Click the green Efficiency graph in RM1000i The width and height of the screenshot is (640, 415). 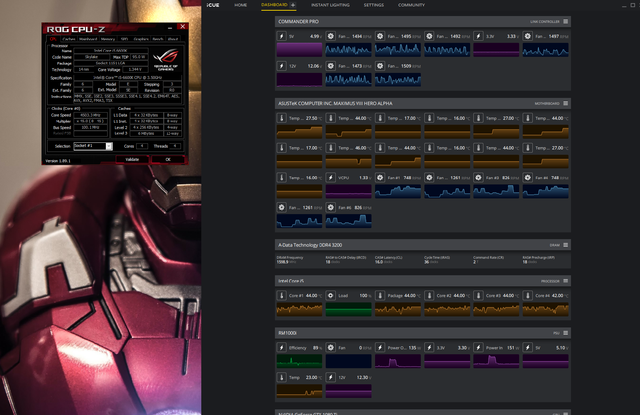[299, 361]
